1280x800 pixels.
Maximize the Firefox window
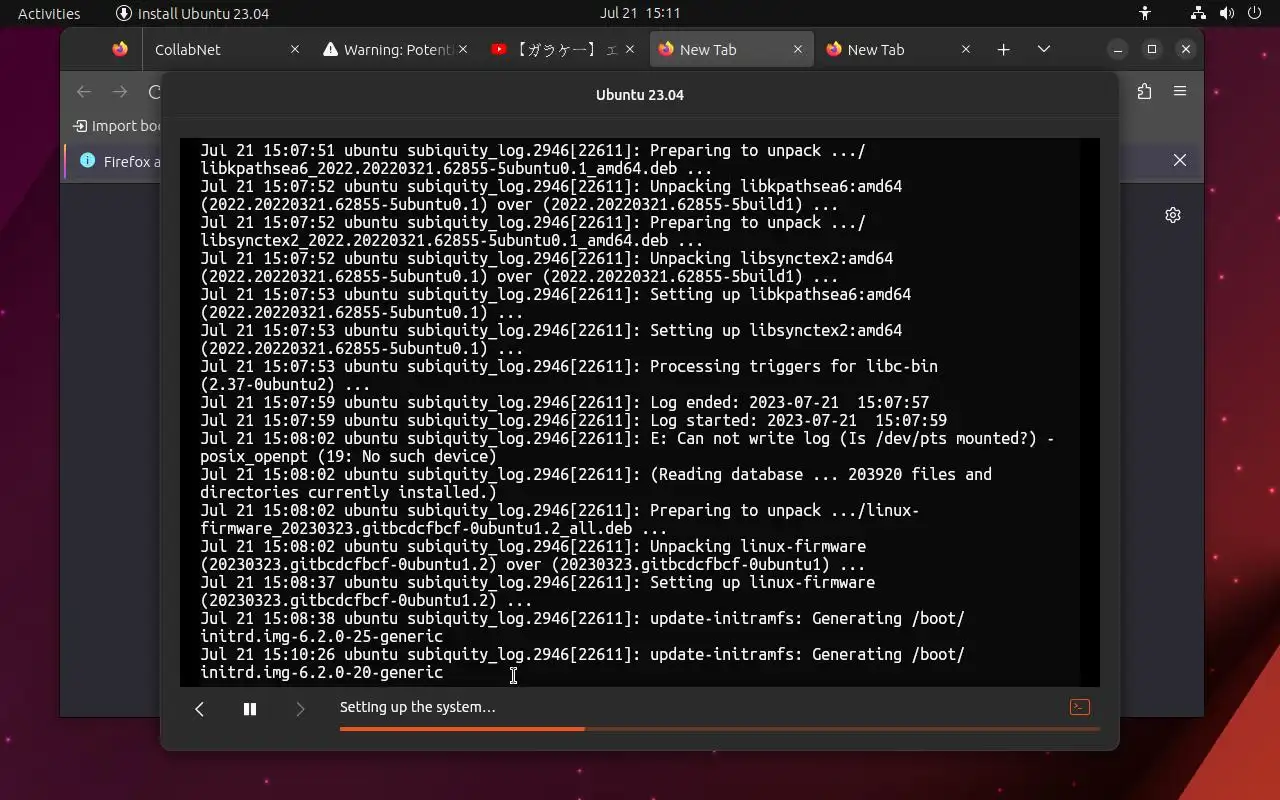click(x=1152, y=49)
